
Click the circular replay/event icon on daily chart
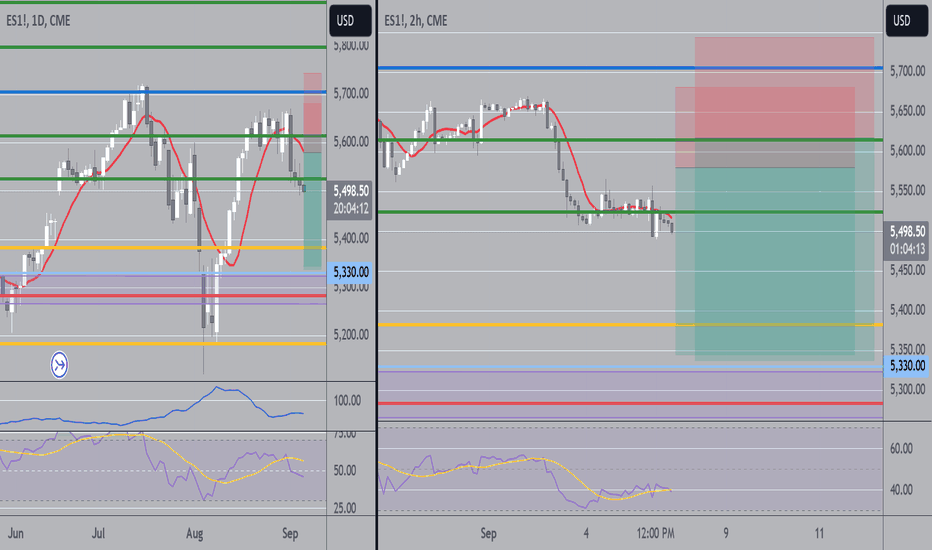pos(59,364)
